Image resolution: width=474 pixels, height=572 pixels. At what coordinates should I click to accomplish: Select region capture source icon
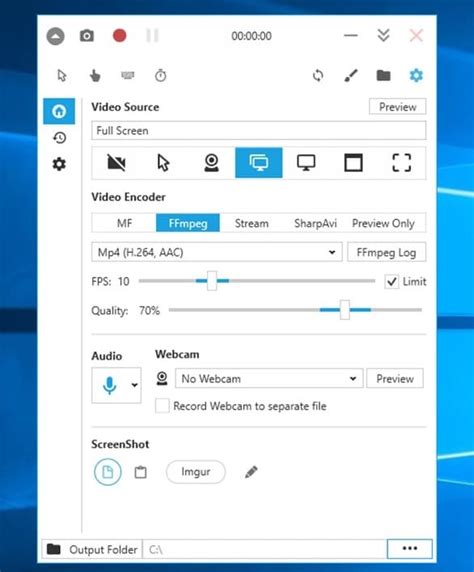click(401, 163)
